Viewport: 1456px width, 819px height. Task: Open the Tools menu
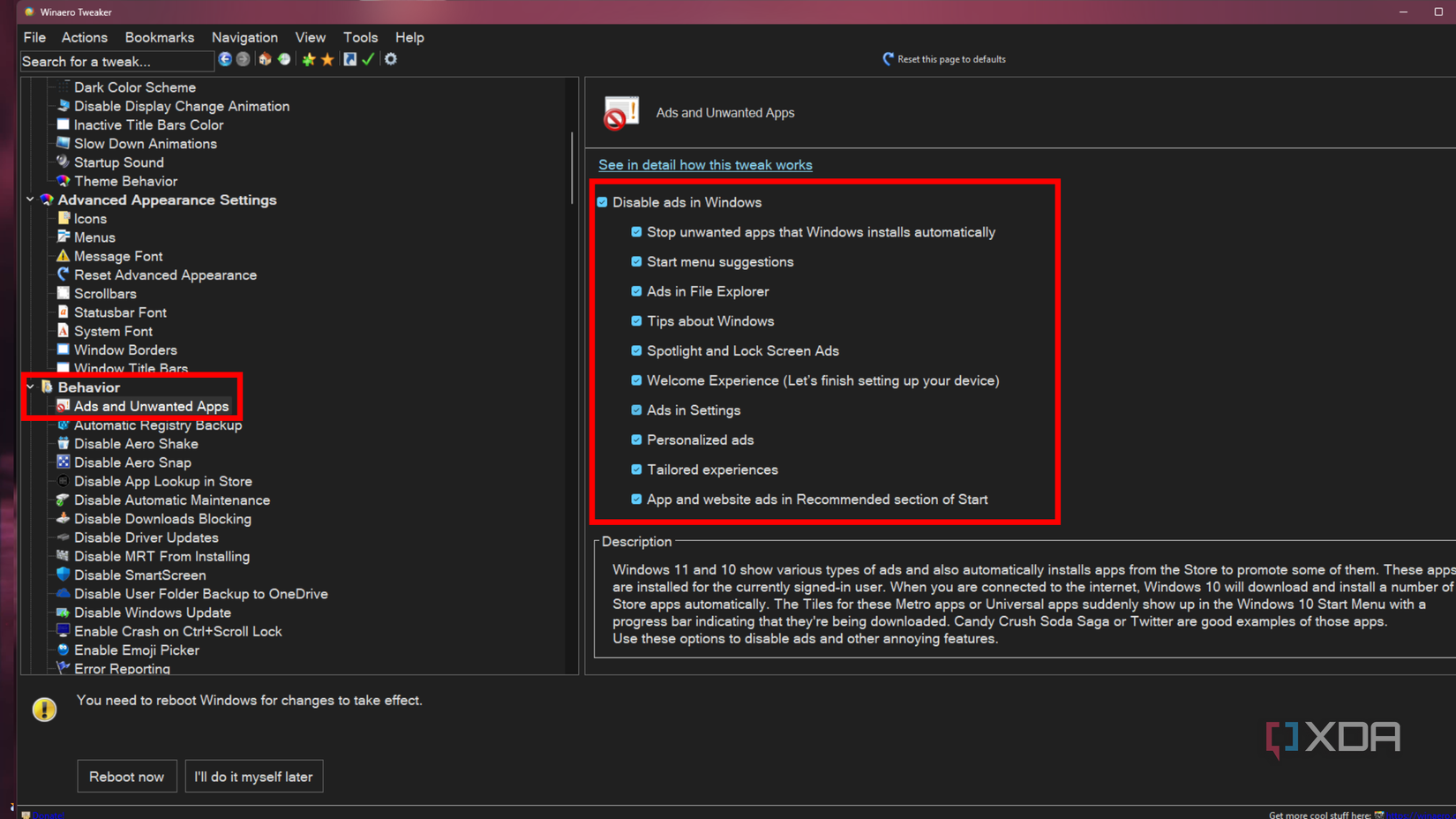click(x=360, y=37)
